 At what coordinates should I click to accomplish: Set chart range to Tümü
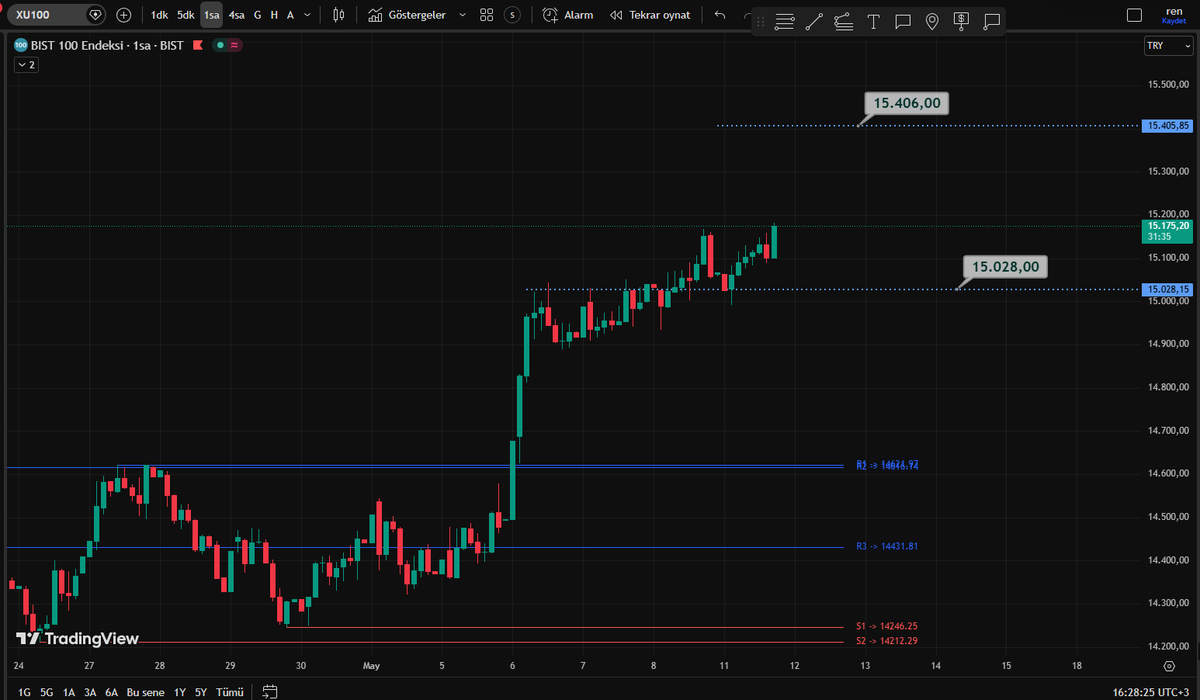pyautogui.click(x=230, y=692)
